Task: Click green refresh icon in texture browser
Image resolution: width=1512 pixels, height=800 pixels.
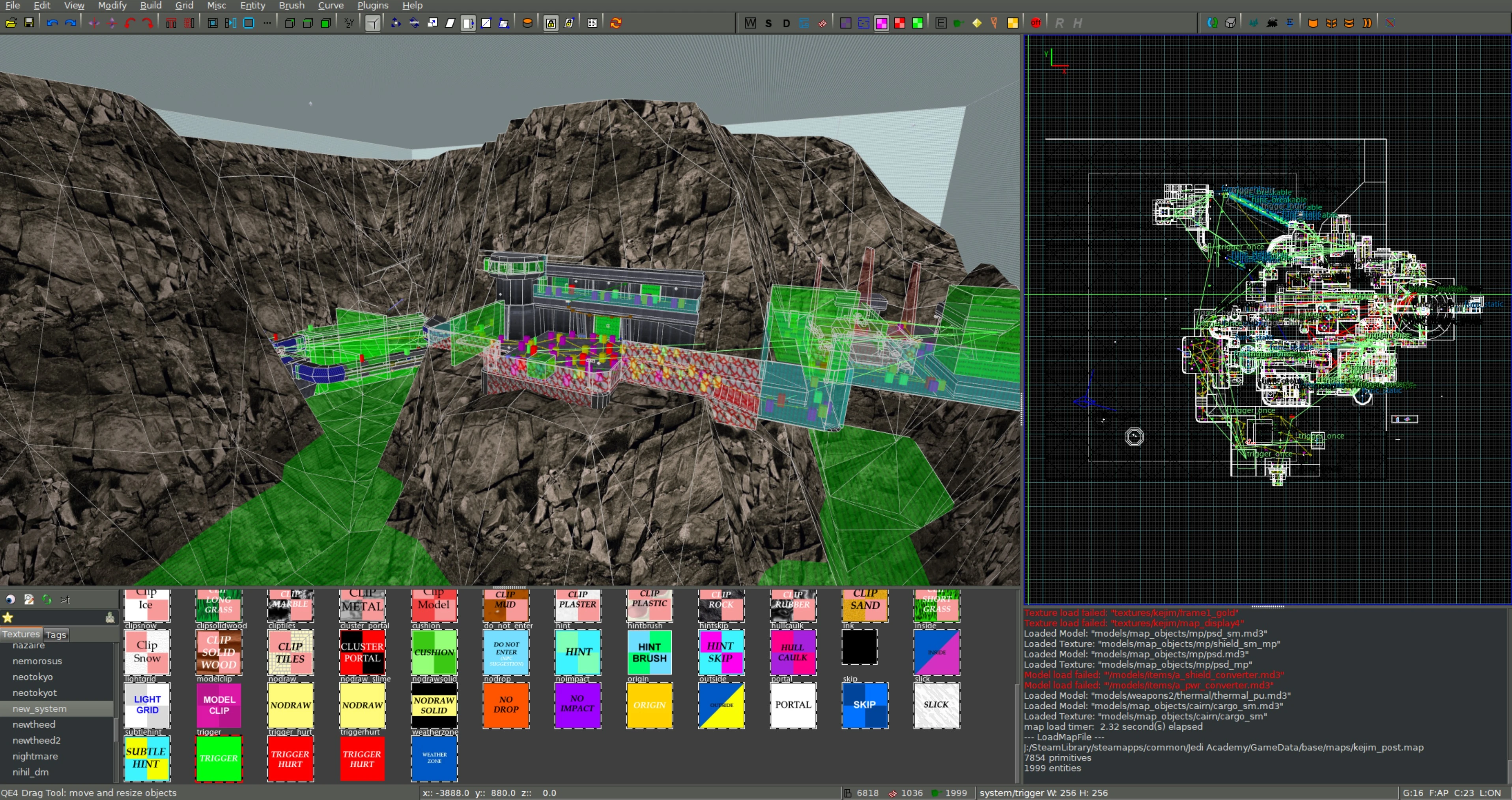Action: pos(47,599)
